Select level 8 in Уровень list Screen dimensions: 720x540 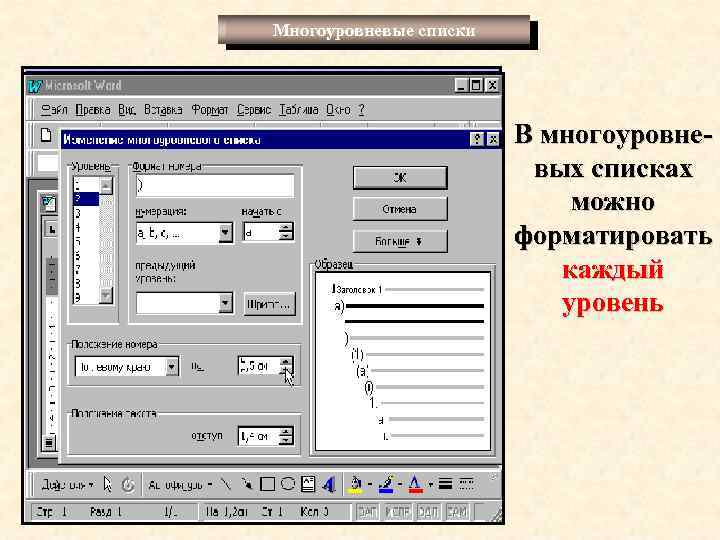click(86, 283)
